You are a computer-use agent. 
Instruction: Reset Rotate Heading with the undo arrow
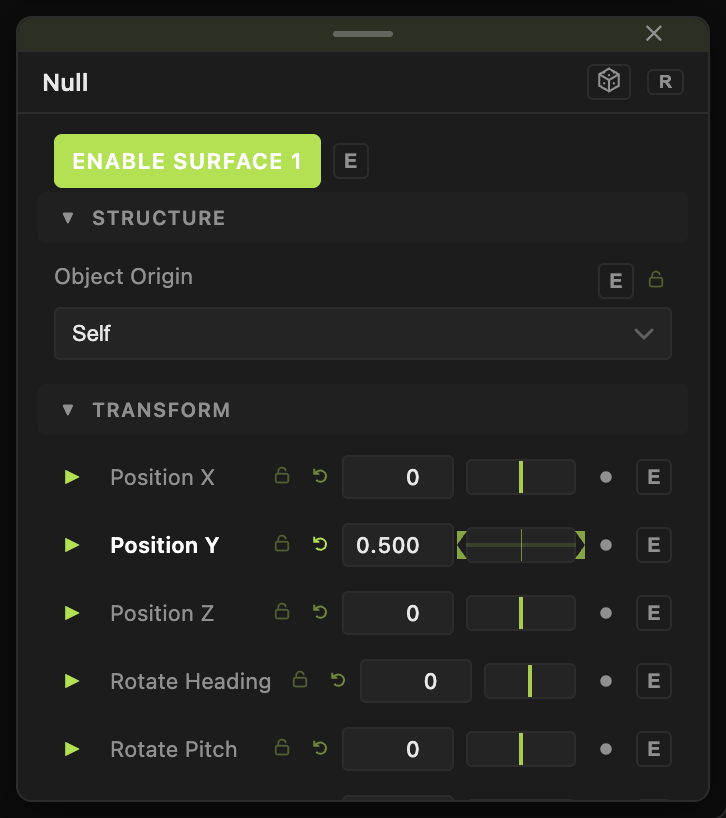coord(338,680)
